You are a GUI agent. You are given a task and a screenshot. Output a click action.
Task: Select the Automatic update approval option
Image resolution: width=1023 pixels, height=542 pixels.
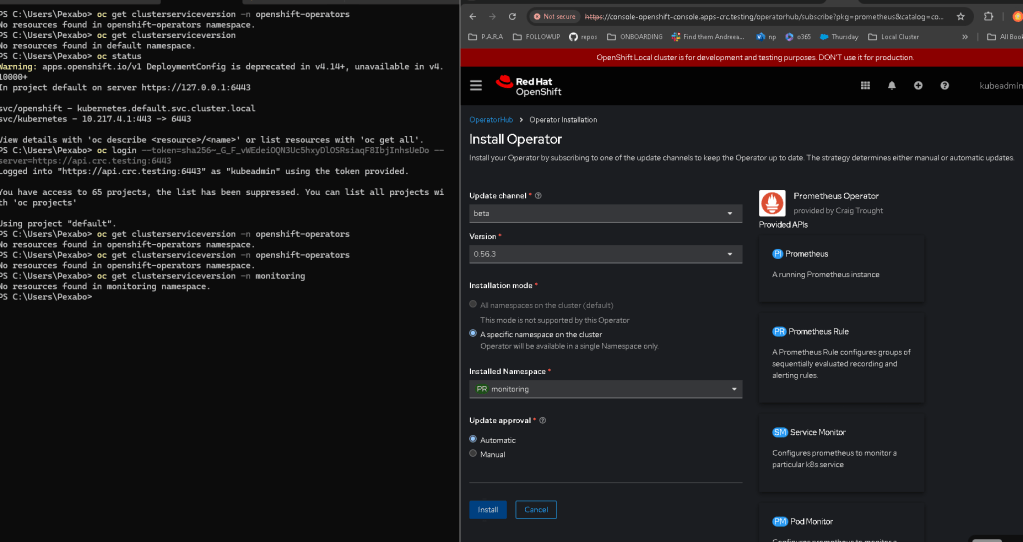click(473, 440)
